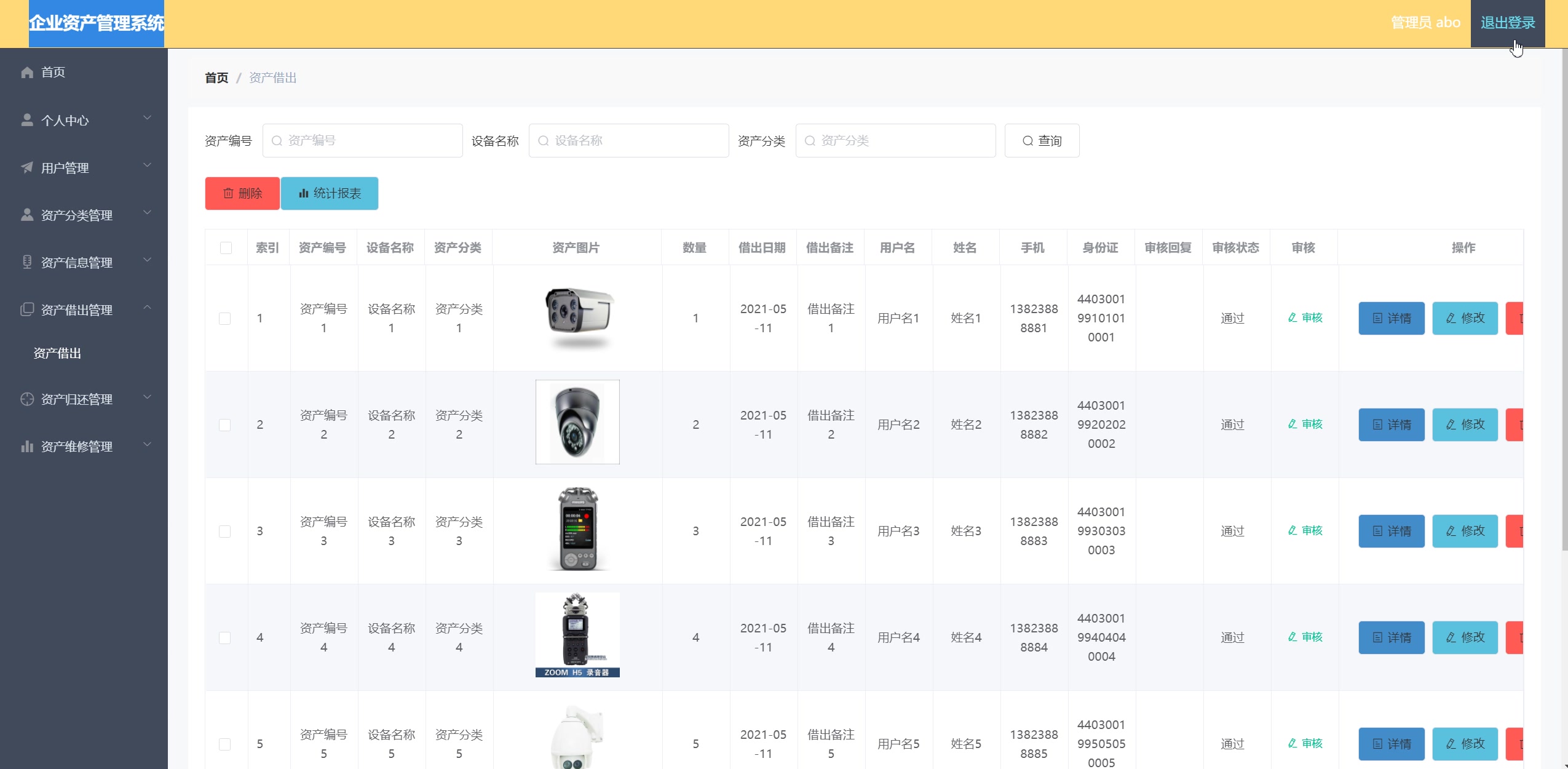This screenshot has width=1568, height=769.
Task: Click search icon in 资产编号 field
Action: [x=277, y=141]
